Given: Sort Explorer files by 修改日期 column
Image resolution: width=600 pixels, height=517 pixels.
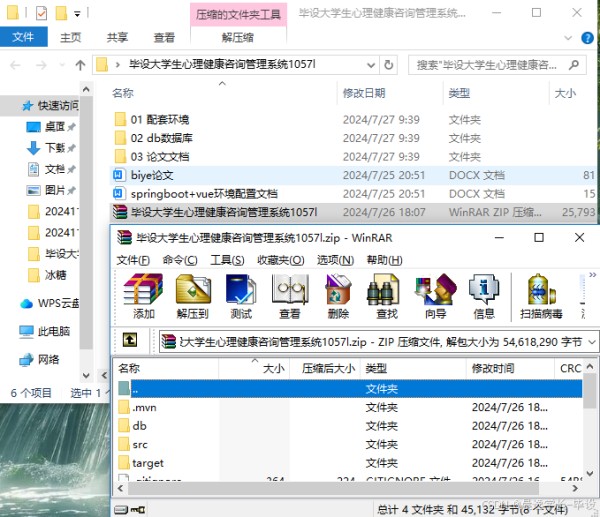Looking at the screenshot, I should pos(364,93).
